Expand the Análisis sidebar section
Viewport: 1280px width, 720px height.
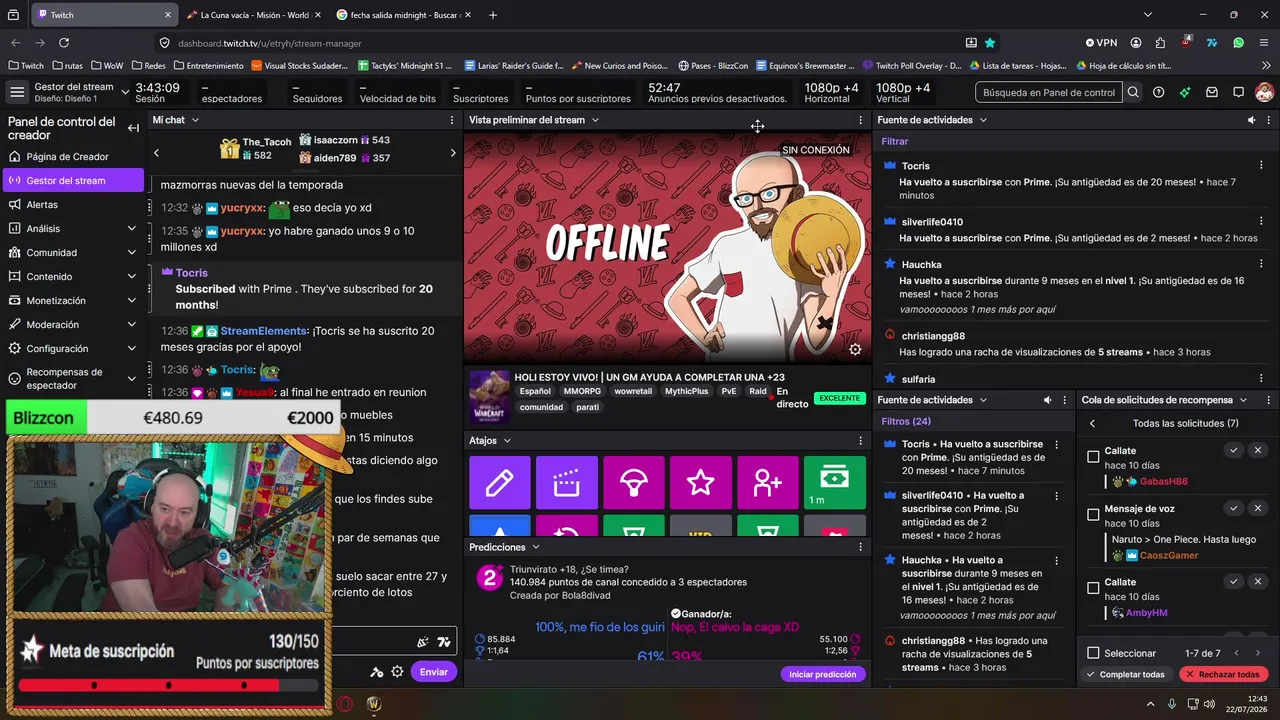[132, 229]
